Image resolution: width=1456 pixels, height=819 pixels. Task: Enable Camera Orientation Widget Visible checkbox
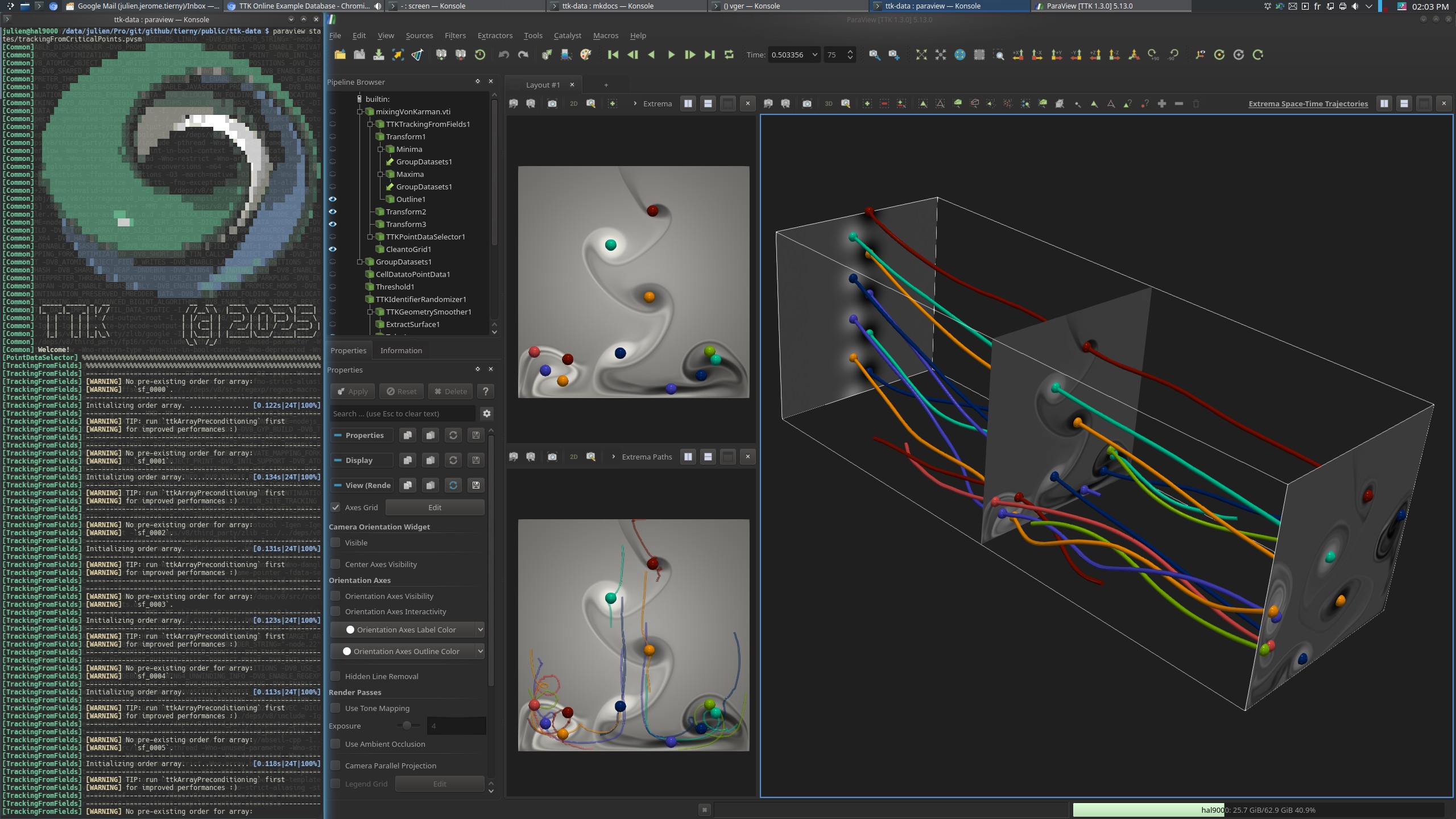pyautogui.click(x=336, y=543)
